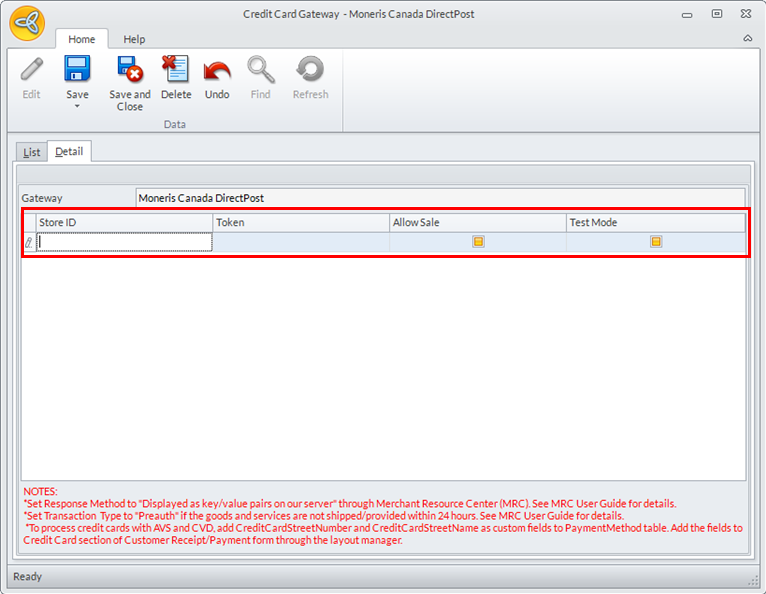The height and width of the screenshot is (594, 766).
Task: Click the Save floppy disk icon
Action: (x=77, y=68)
